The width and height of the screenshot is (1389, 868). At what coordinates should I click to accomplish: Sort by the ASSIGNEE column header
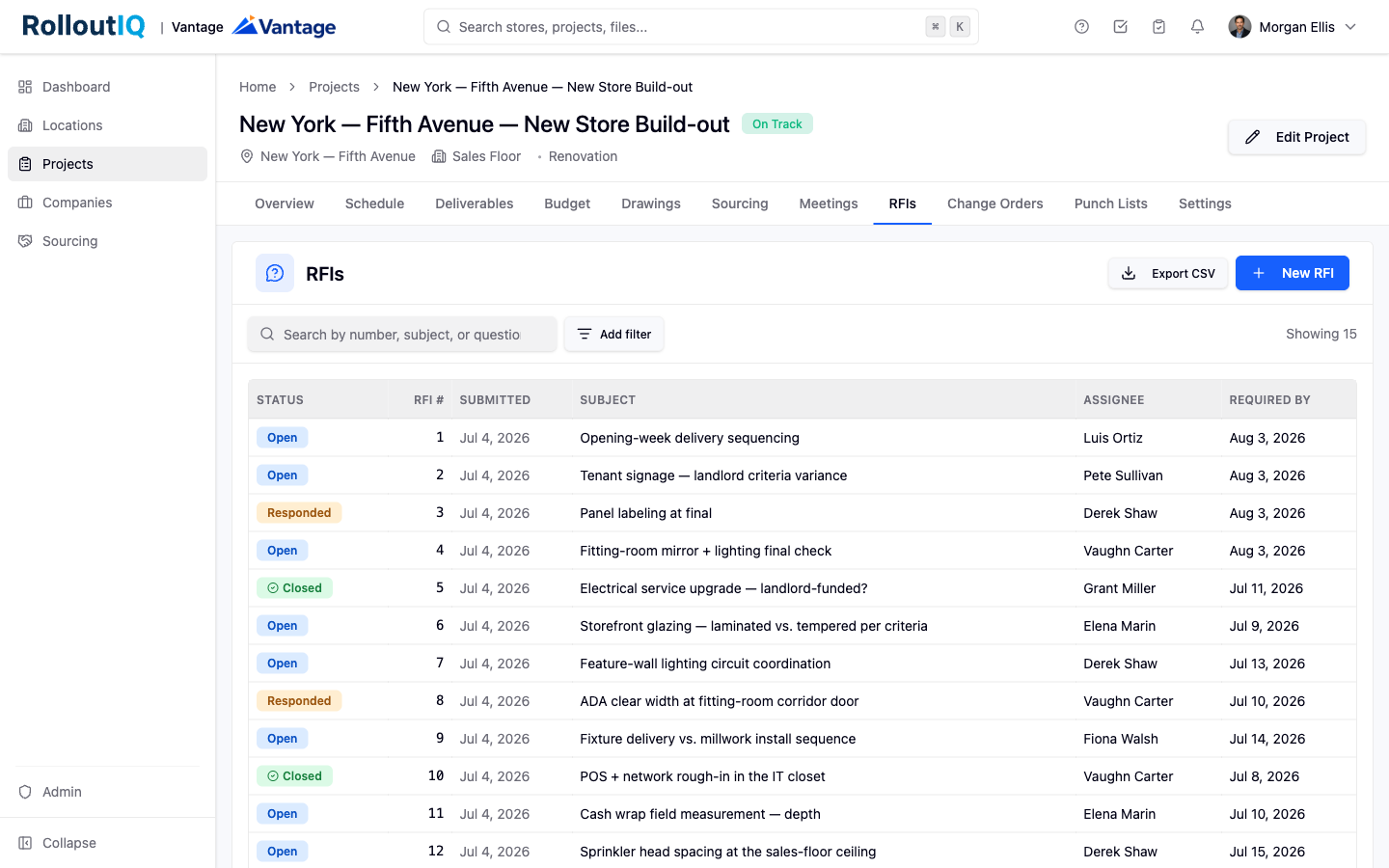click(1114, 399)
